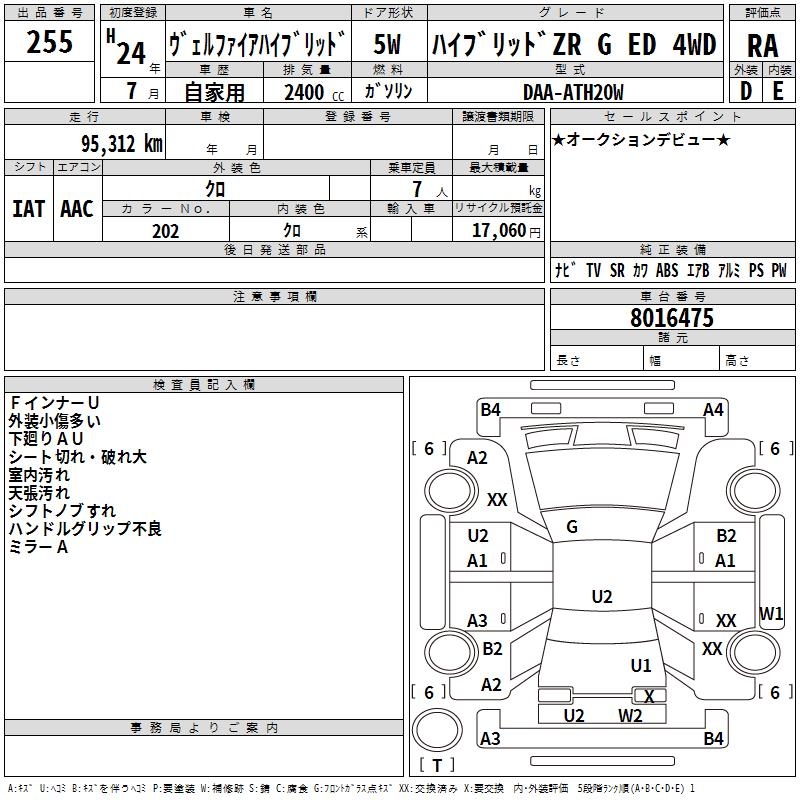Click the color number 202
Image resolution: width=800 pixels, height=800 pixels.
165,231
